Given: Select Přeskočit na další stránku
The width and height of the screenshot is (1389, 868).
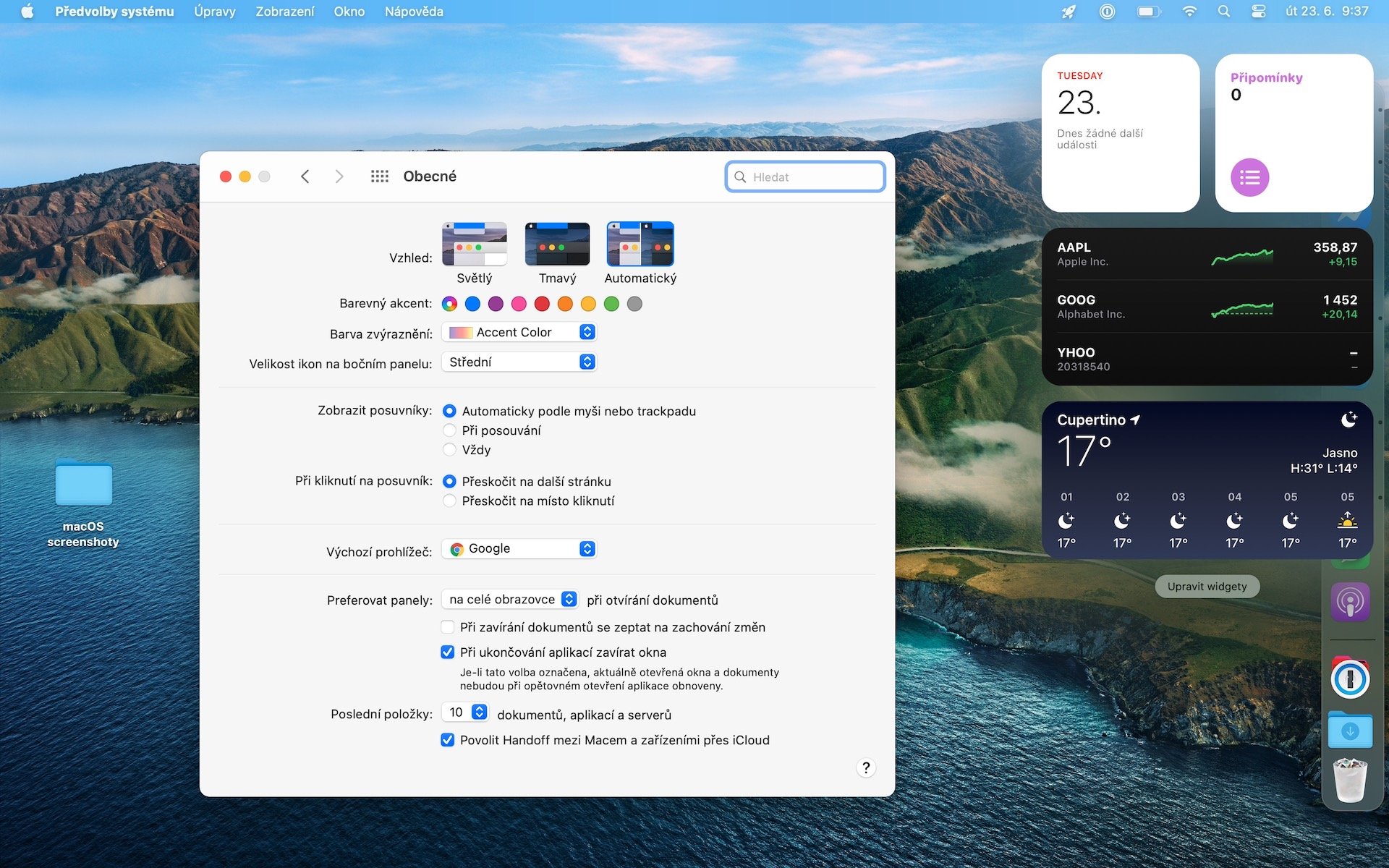Looking at the screenshot, I should [x=449, y=482].
